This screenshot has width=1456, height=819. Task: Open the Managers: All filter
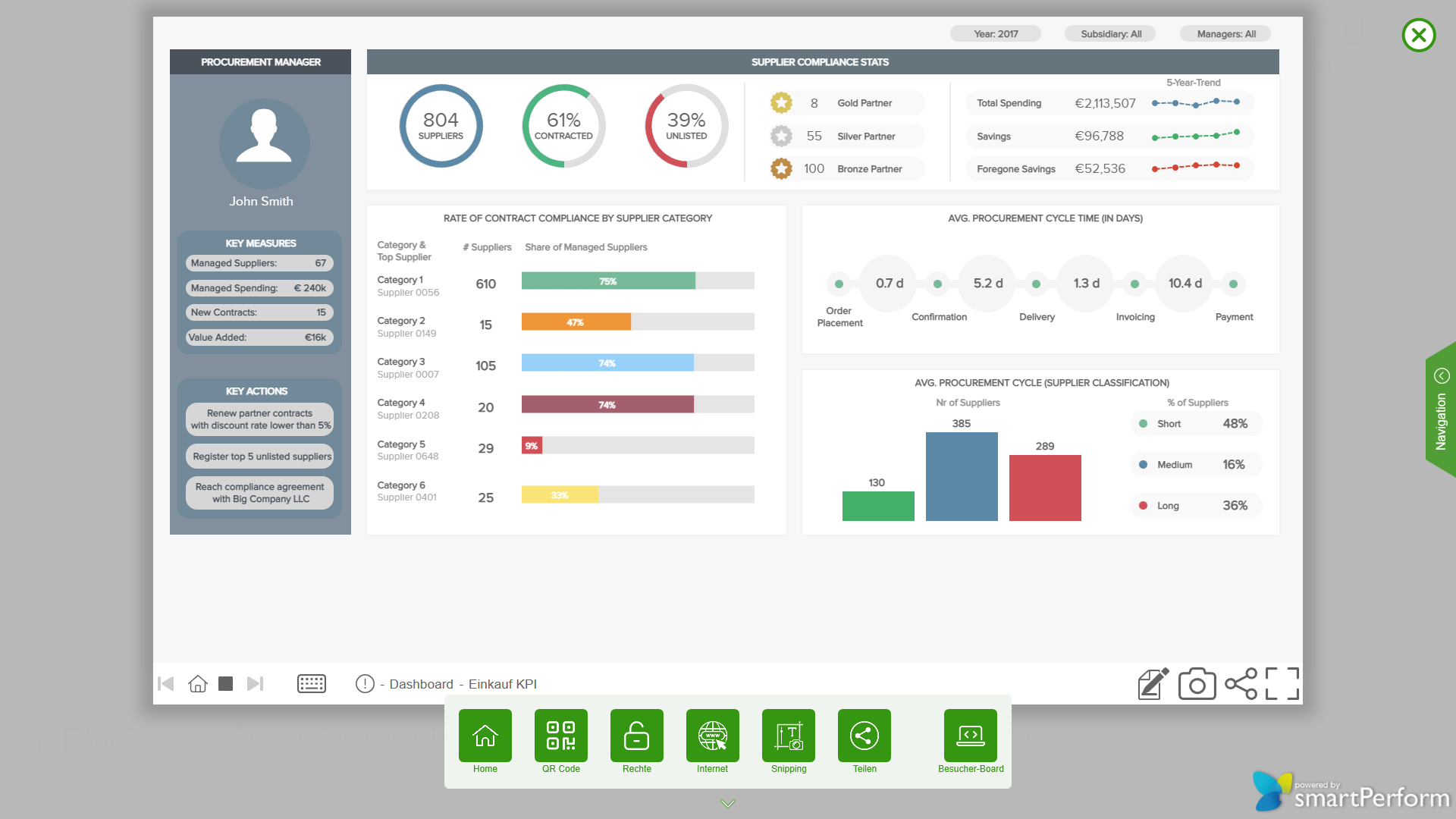coord(1225,34)
